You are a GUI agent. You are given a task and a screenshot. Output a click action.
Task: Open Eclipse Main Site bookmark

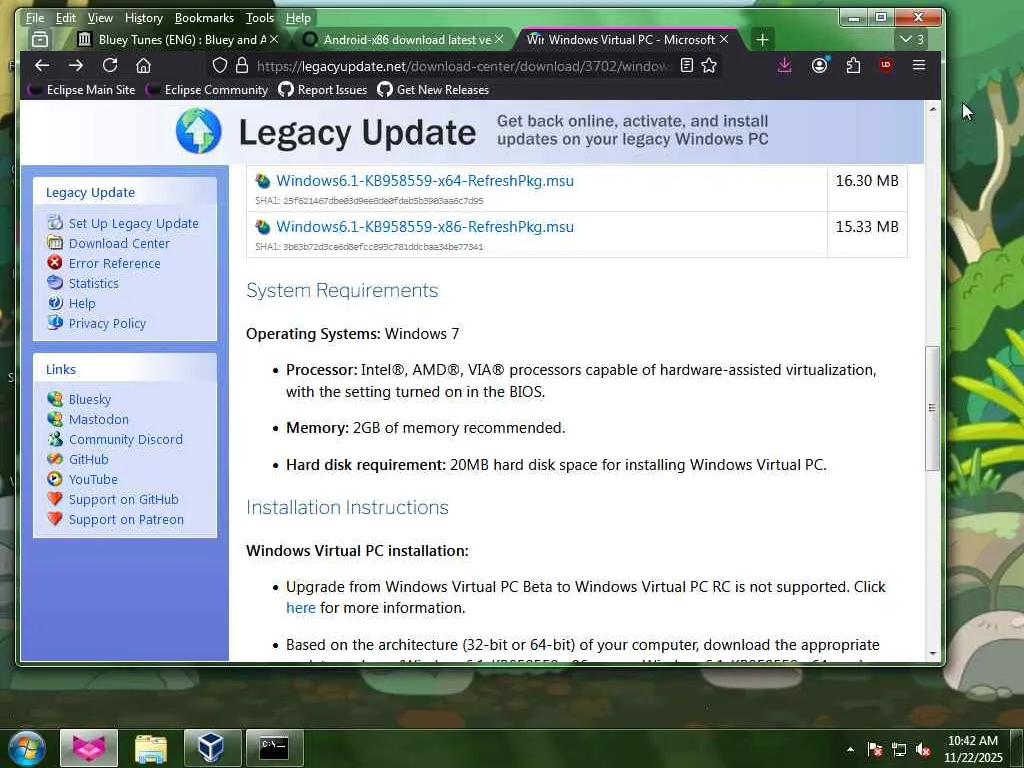(82, 89)
